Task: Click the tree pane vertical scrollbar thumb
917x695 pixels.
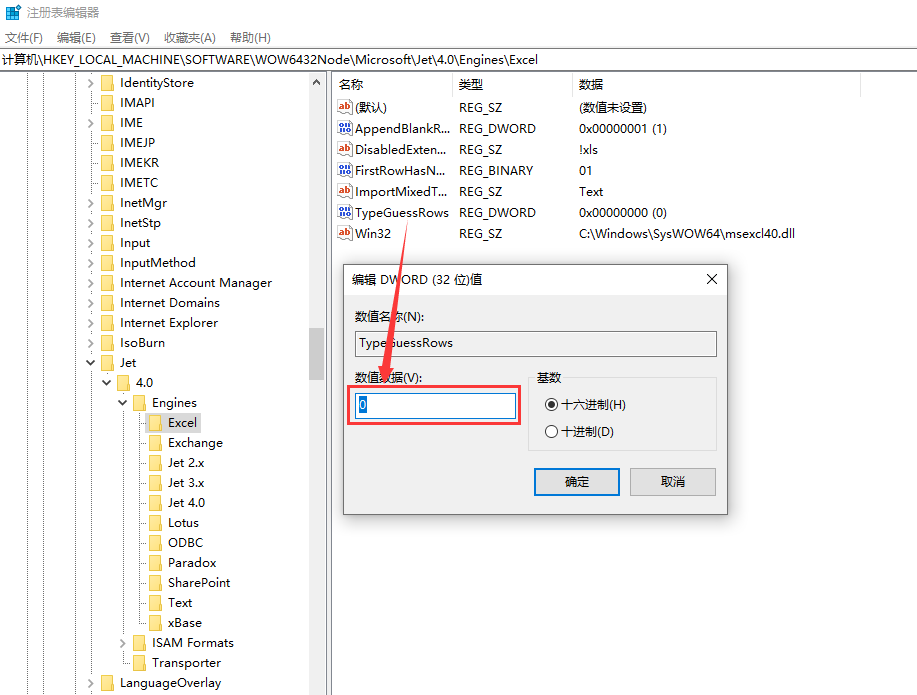Action: click(316, 354)
